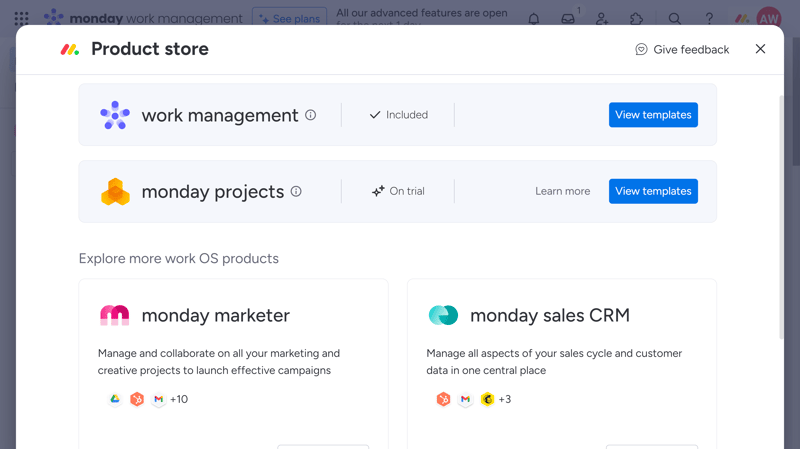
Task: Click the work management info icon
Action: (310, 115)
